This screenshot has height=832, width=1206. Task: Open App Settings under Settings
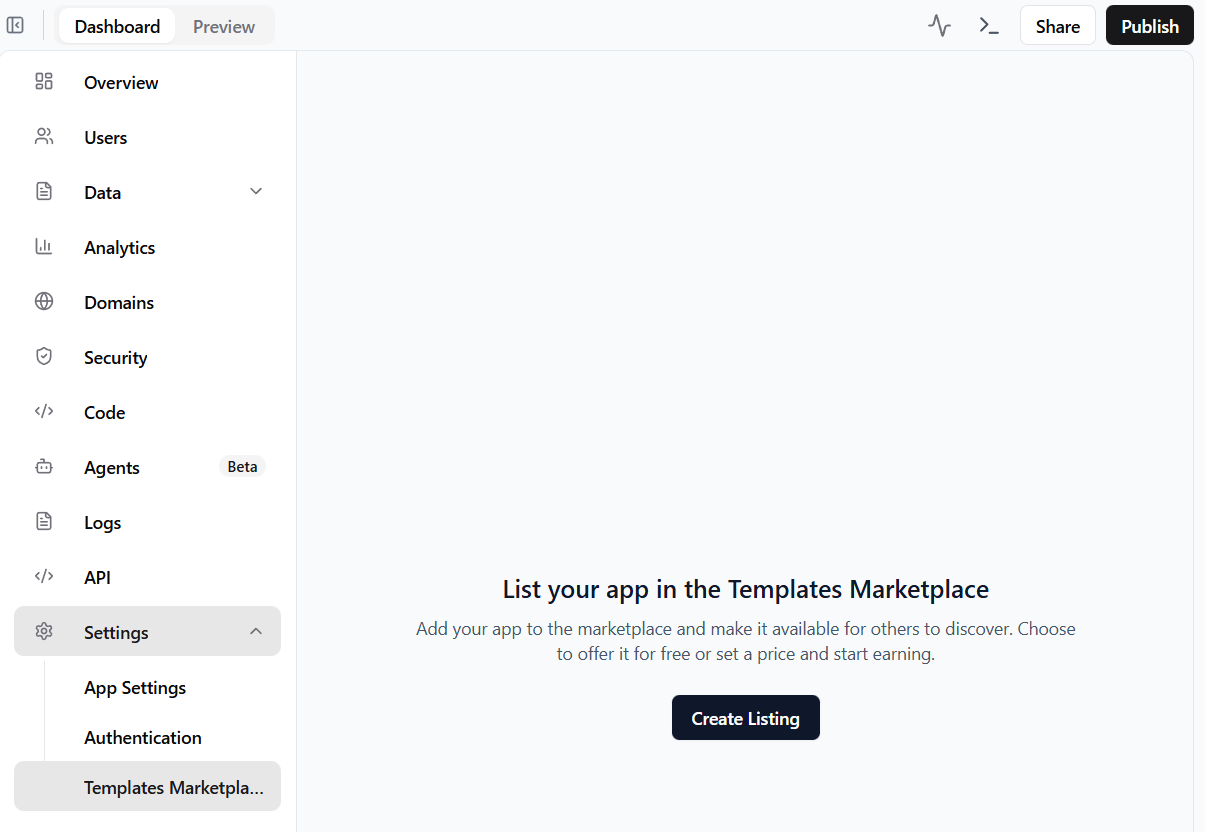135,687
